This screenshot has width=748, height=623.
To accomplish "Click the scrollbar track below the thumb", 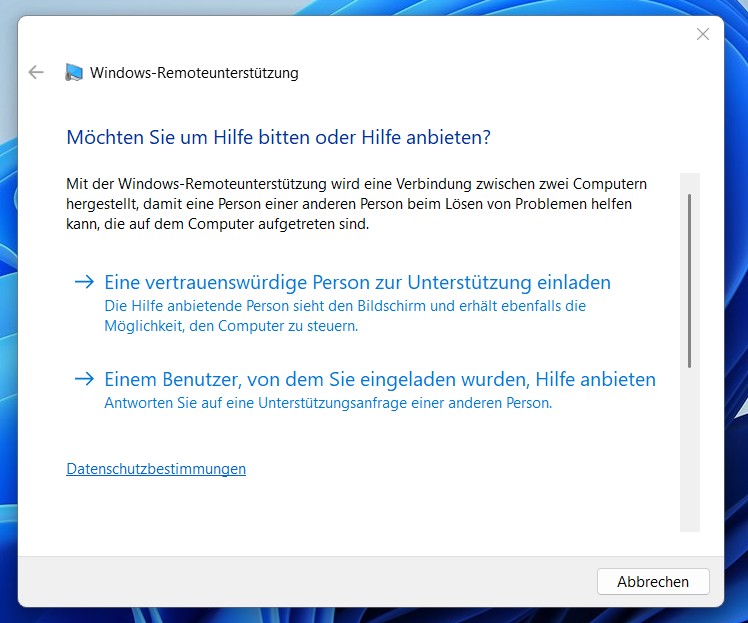I will pyautogui.click(x=689, y=450).
